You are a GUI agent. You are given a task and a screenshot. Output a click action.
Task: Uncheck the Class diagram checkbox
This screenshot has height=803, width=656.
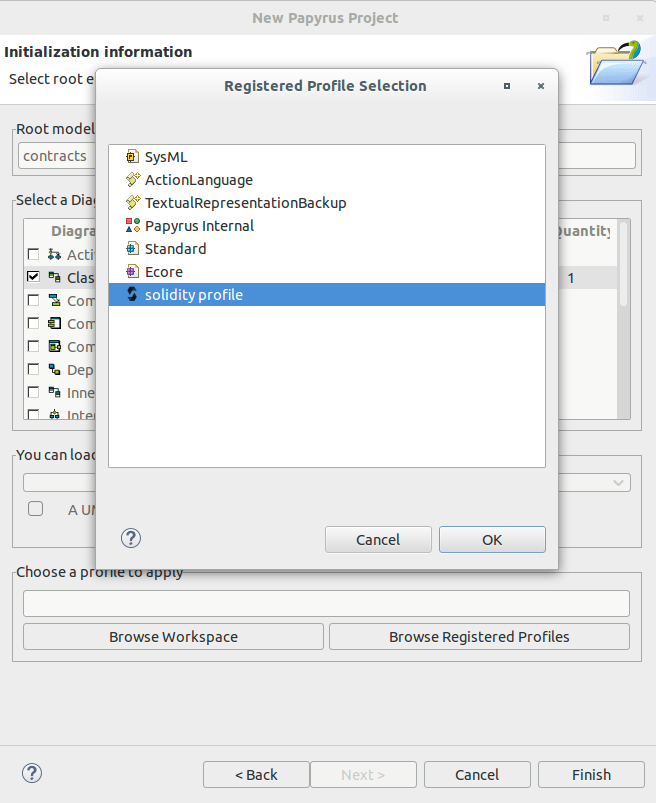coord(33,277)
